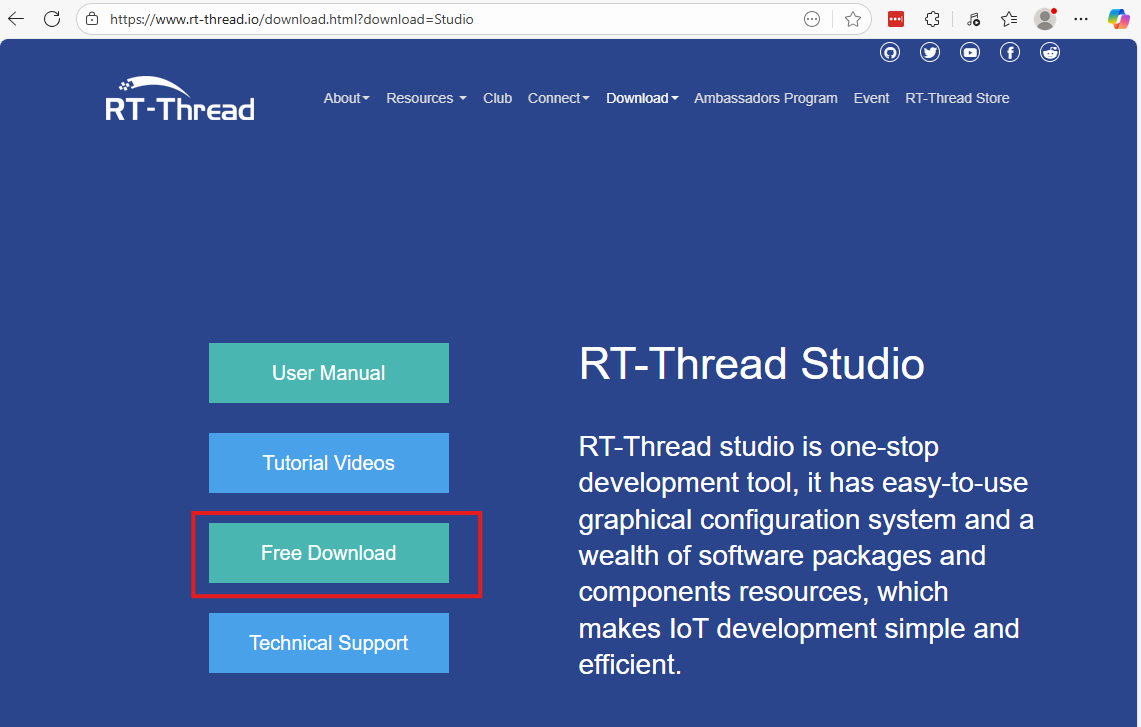Open the Facebook social icon
Image resolution: width=1141 pixels, height=727 pixels.
[x=1010, y=52]
